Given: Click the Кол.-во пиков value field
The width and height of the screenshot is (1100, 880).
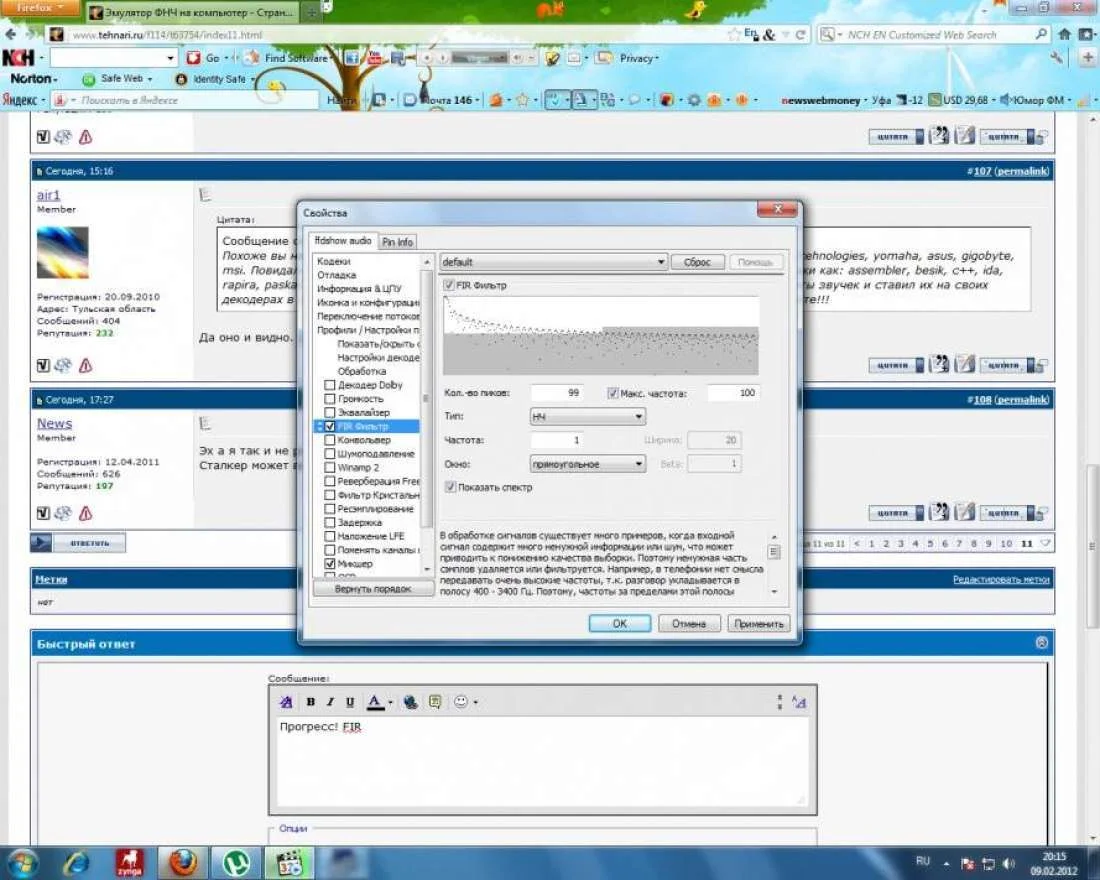Looking at the screenshot, I should click(x=558, y=393).
